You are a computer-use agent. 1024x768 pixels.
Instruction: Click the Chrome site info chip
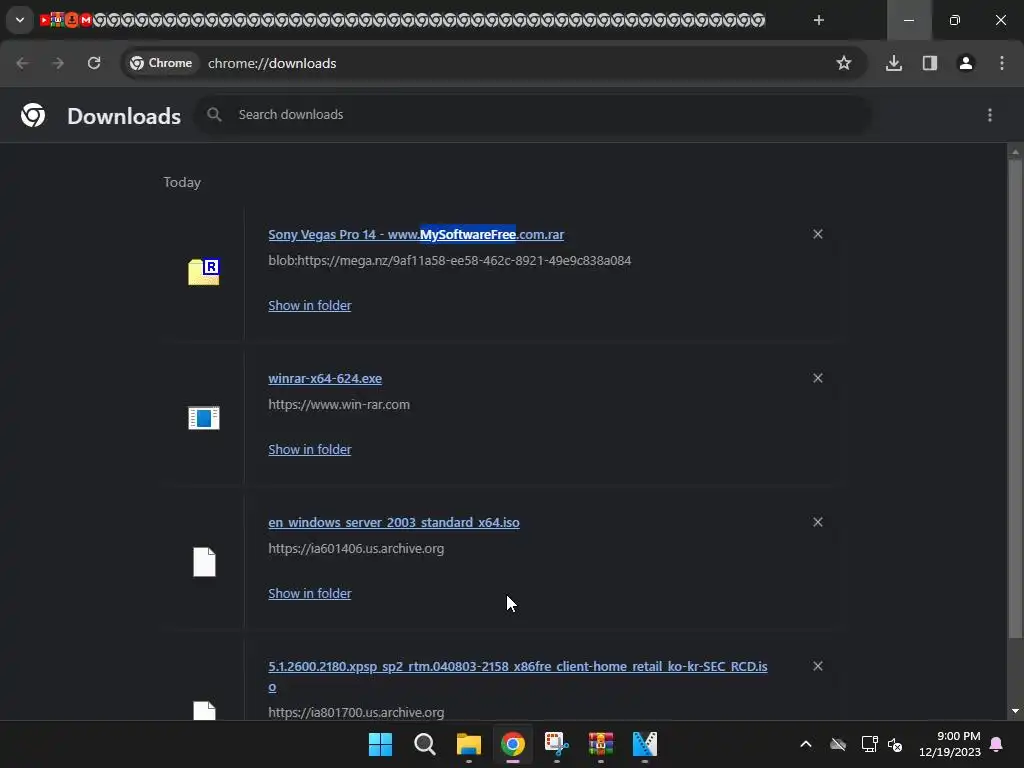pos(161,63)
